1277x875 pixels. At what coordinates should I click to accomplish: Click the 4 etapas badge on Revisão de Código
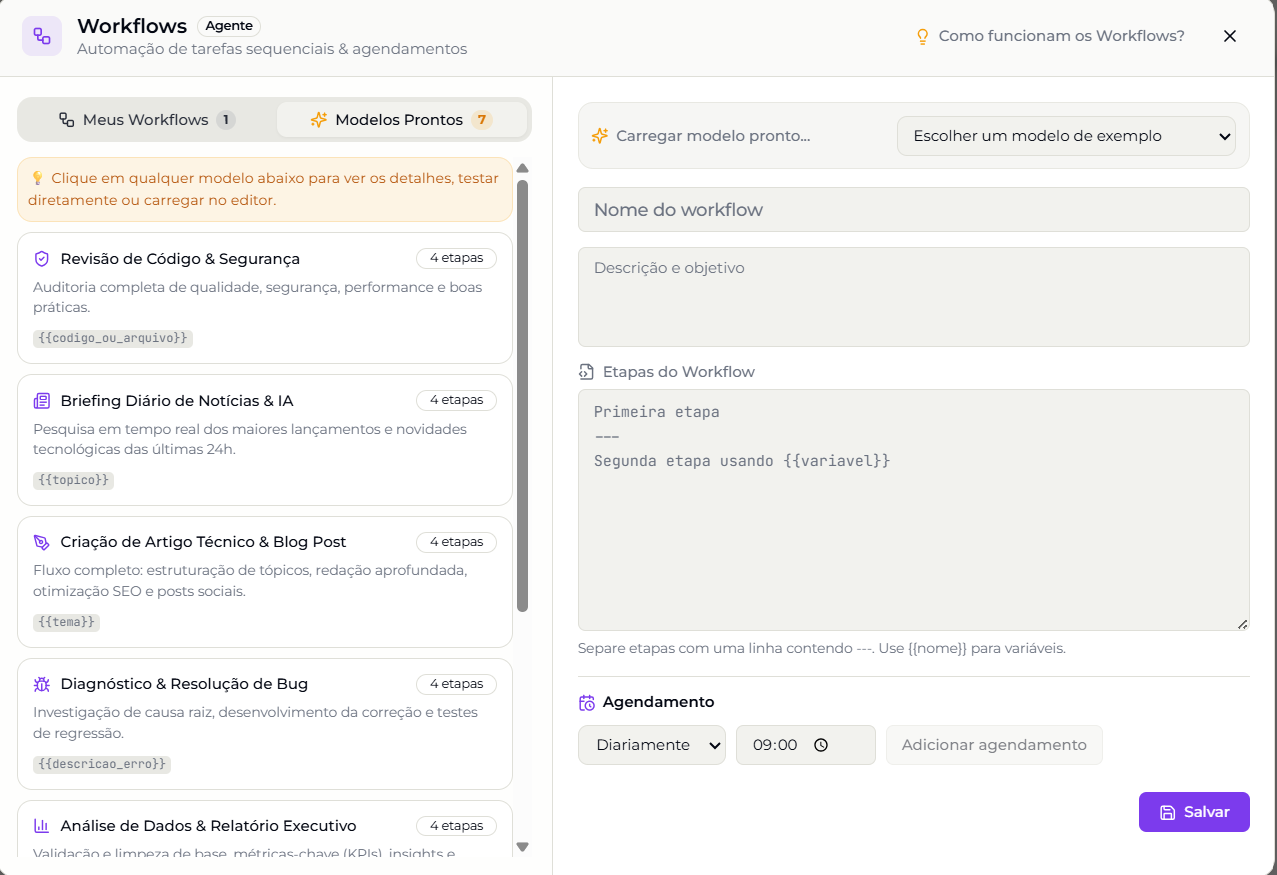point(456,258)
